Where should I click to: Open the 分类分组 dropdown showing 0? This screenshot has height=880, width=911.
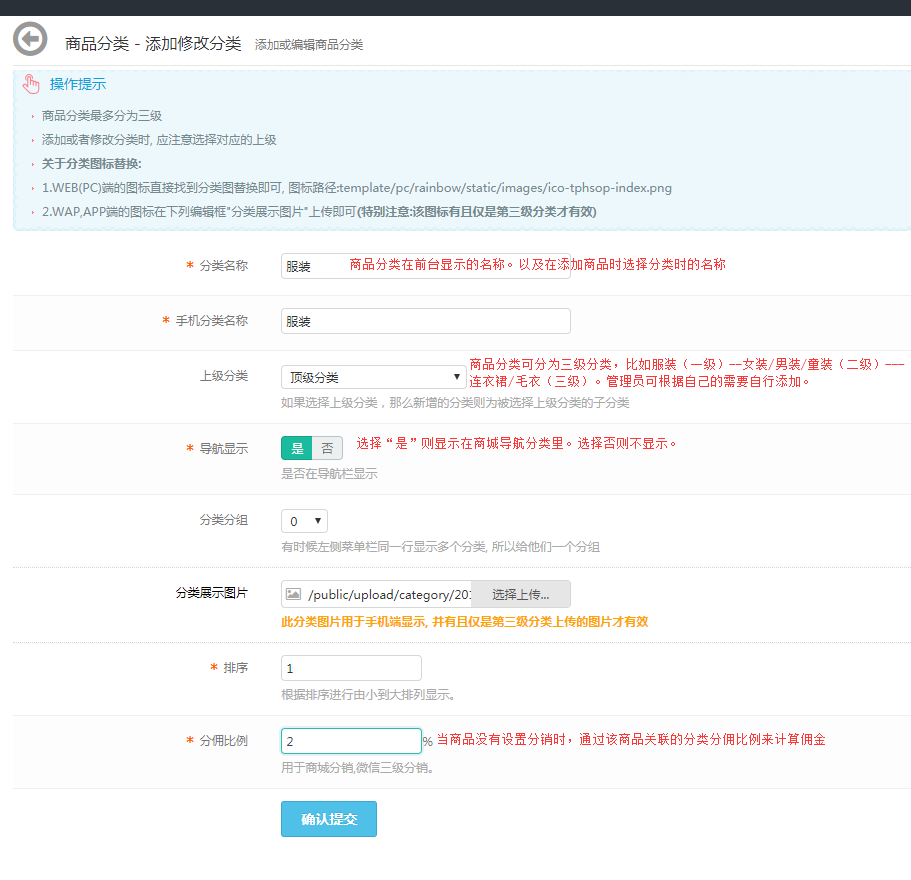[x=303, y=520]
